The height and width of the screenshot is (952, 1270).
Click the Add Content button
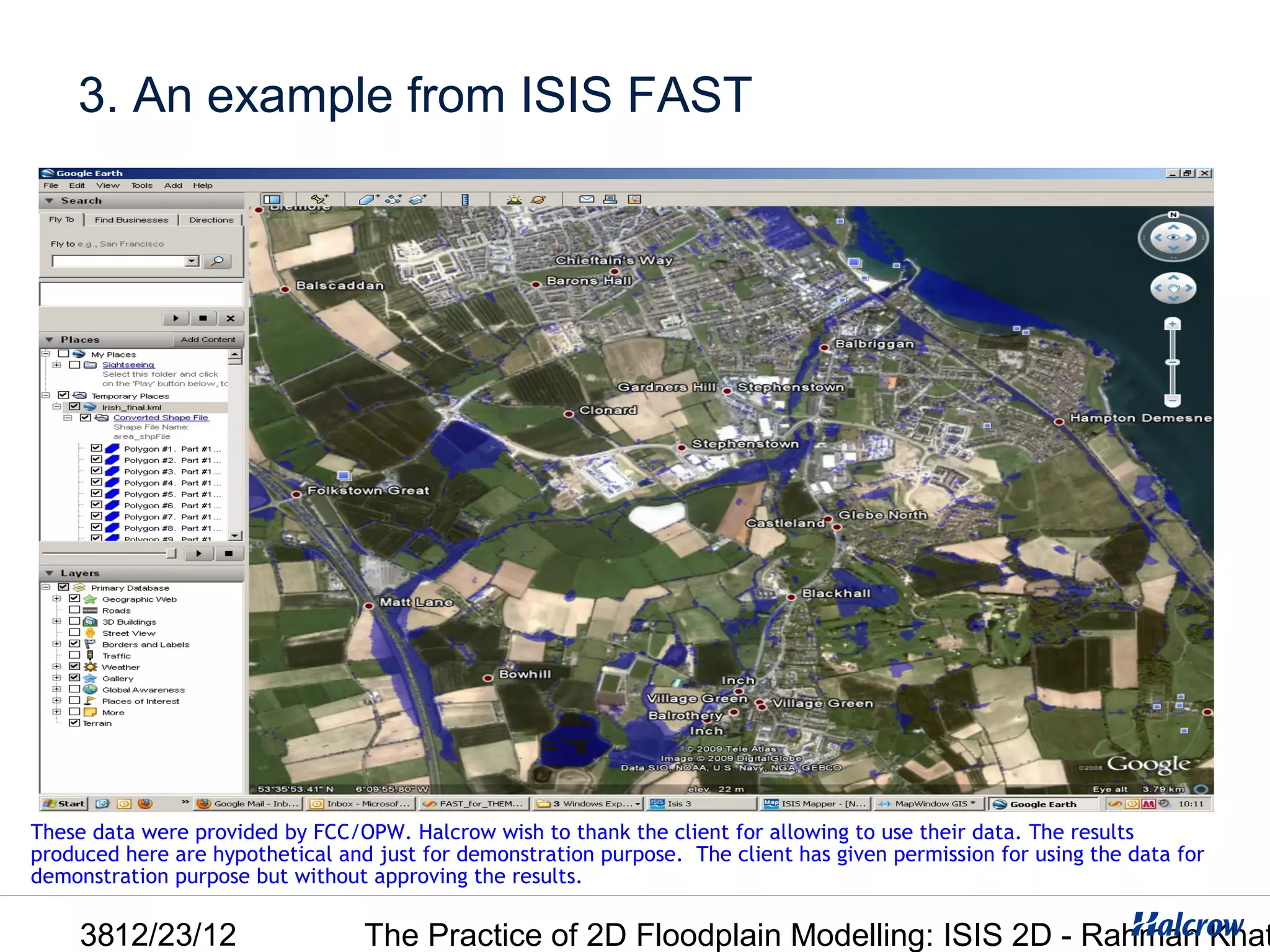click(x=208, y=340)
